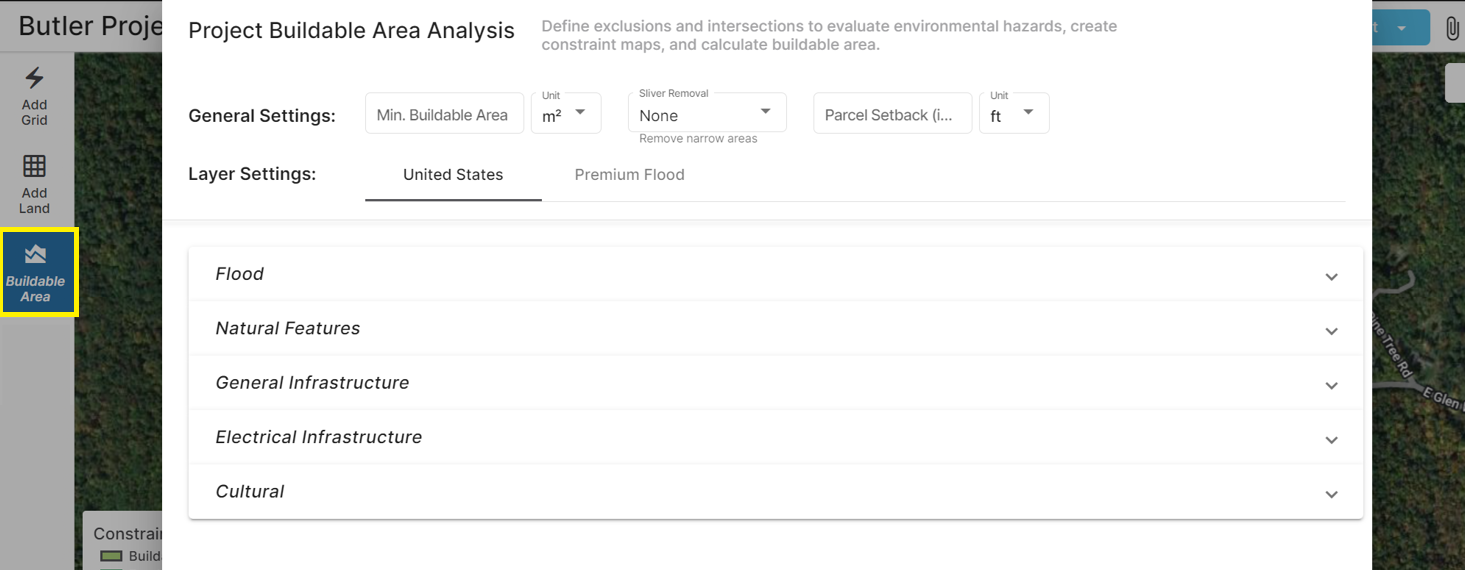Open the Parcel Setback unit dropdown
1465x570 pixels.
[1014, 113]
